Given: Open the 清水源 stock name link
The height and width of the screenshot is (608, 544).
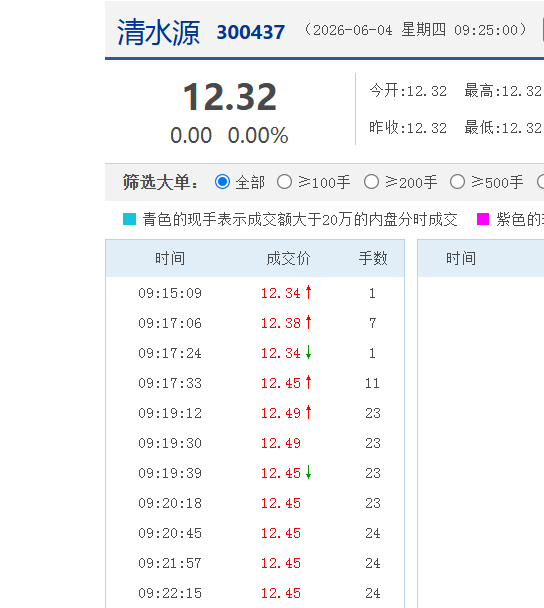Looking at the screenshot, I should (158, 32).
